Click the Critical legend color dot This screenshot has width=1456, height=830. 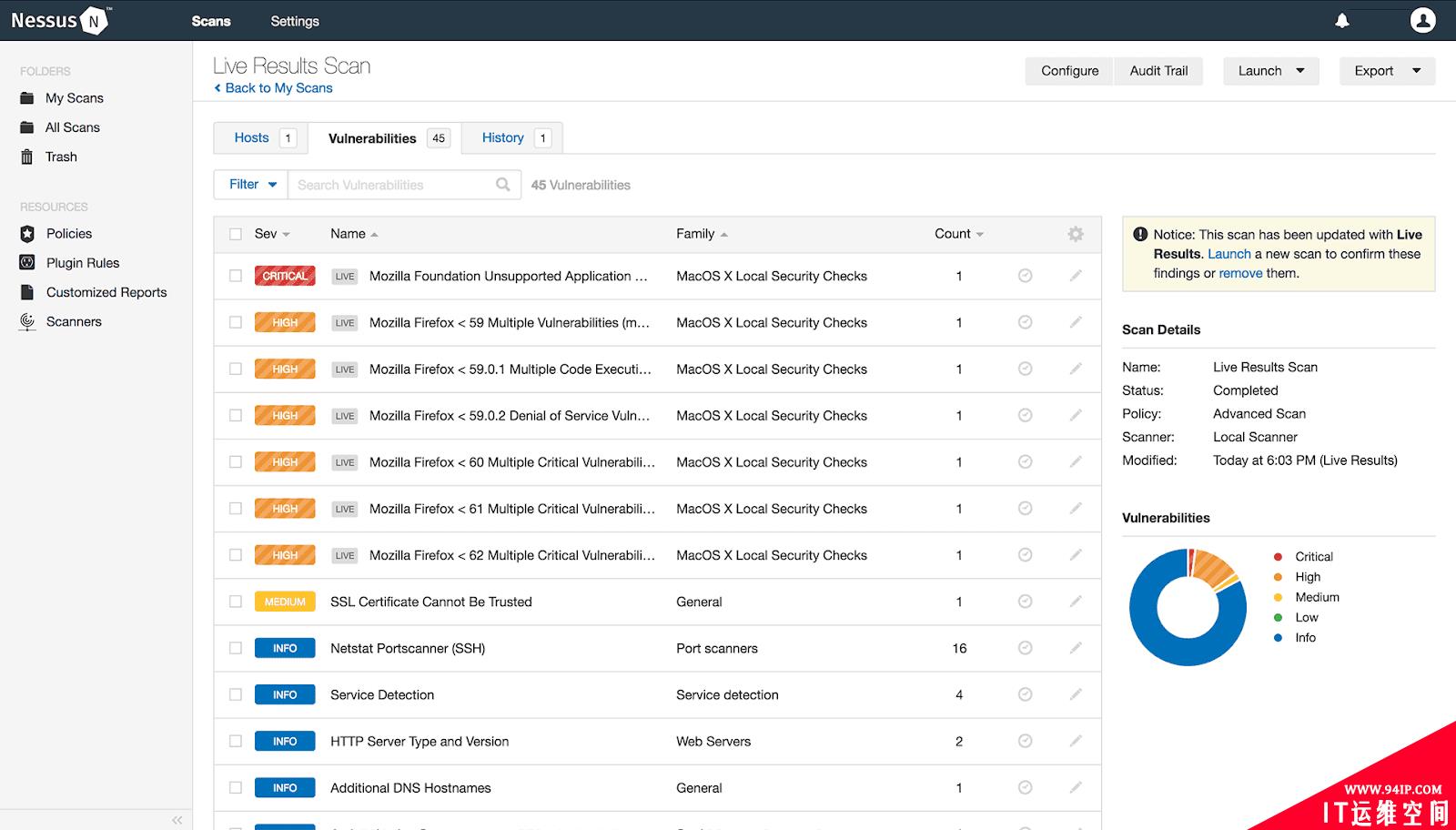(1278, 557)
